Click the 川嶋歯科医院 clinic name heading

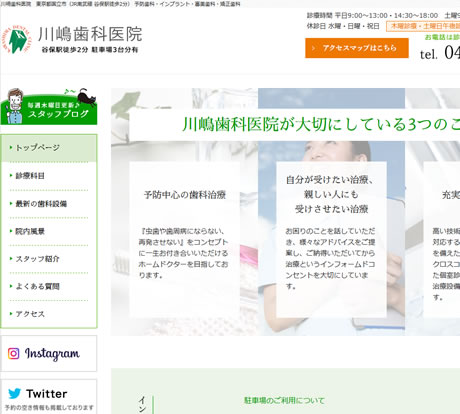(x=90, y=34)
